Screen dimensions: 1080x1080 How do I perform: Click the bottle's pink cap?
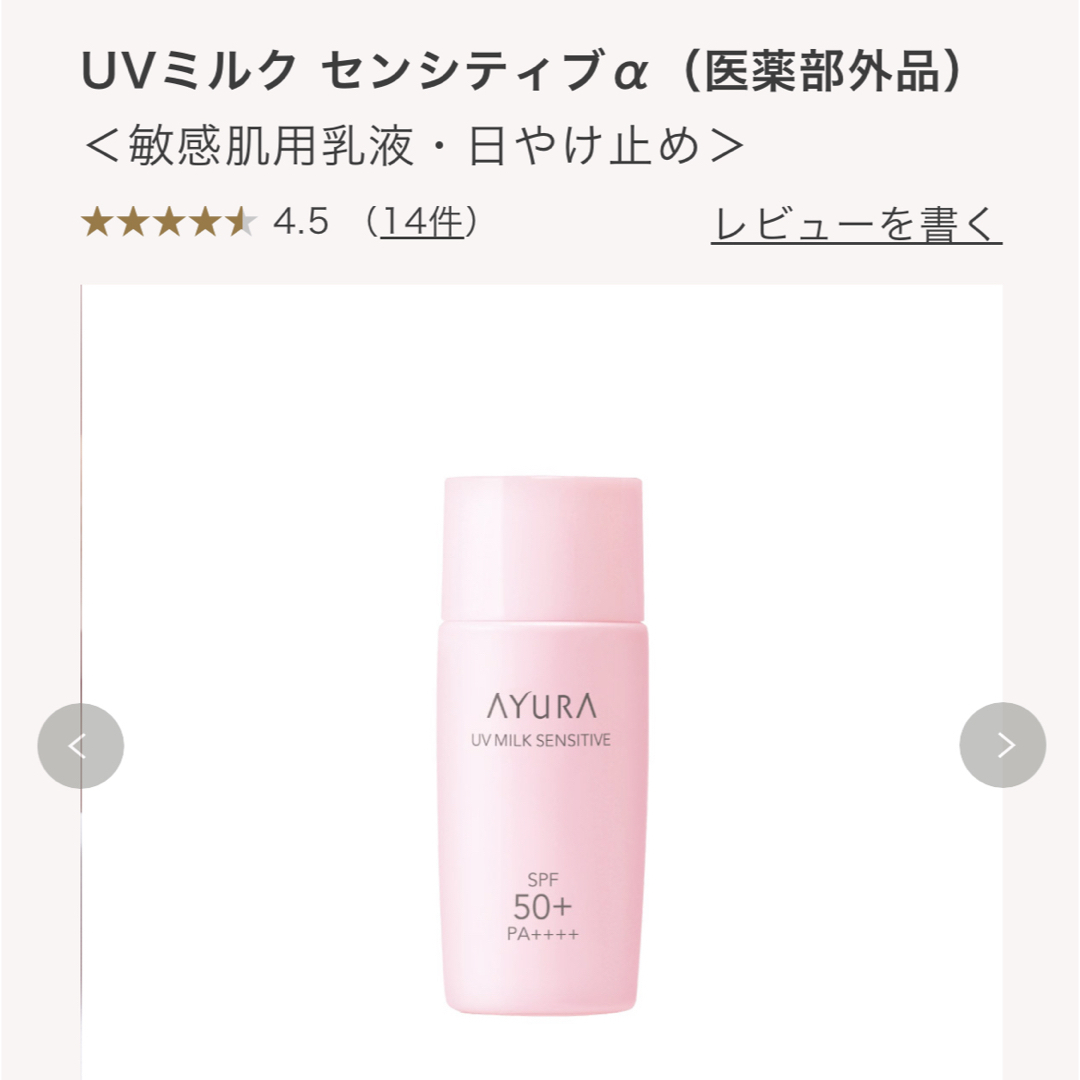tap(542, 548)
